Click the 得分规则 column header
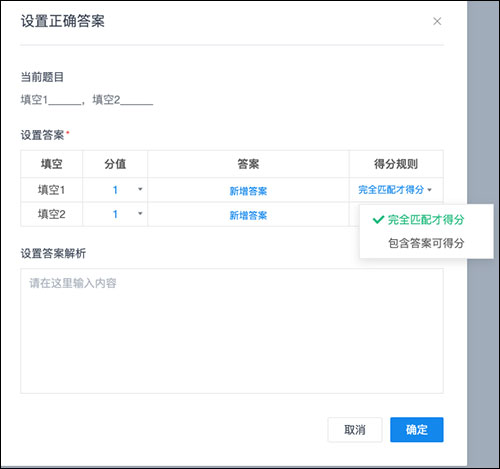Screen dimensions: 500x469 (x=396, y=164)
